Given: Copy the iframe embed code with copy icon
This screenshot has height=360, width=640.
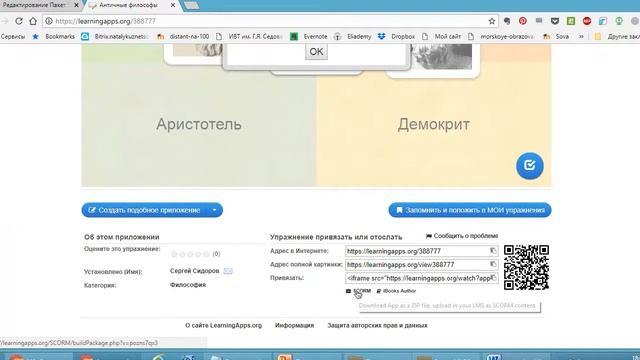Looking at the screenshot, I should (x=493, y=278).
